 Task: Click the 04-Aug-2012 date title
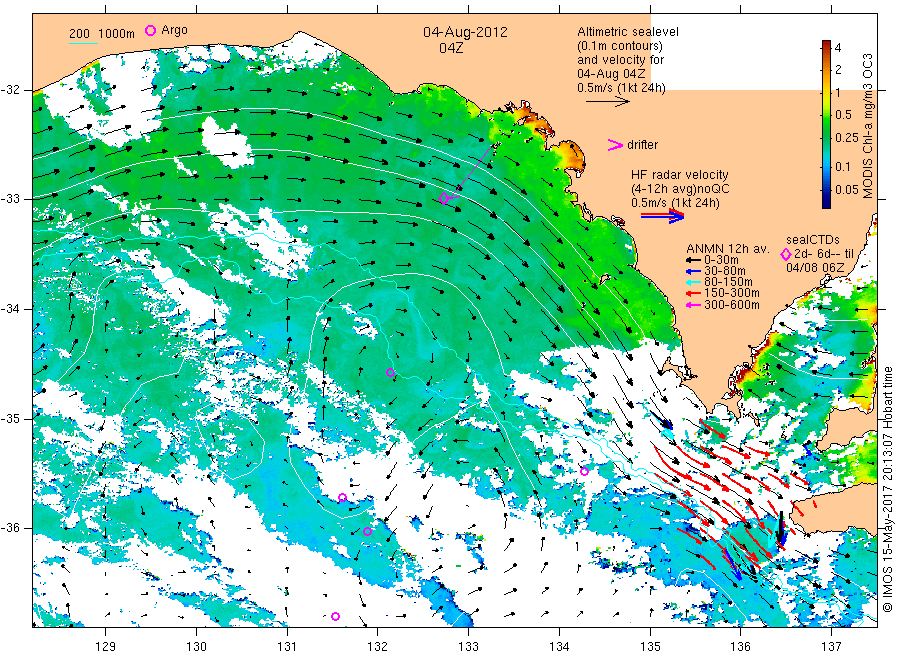pyautogui.click(x=465, y=32)
